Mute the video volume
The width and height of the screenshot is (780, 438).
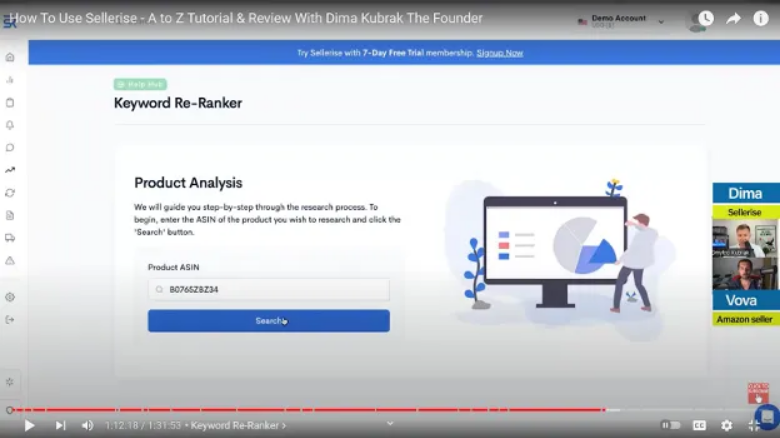coord(88,426)
